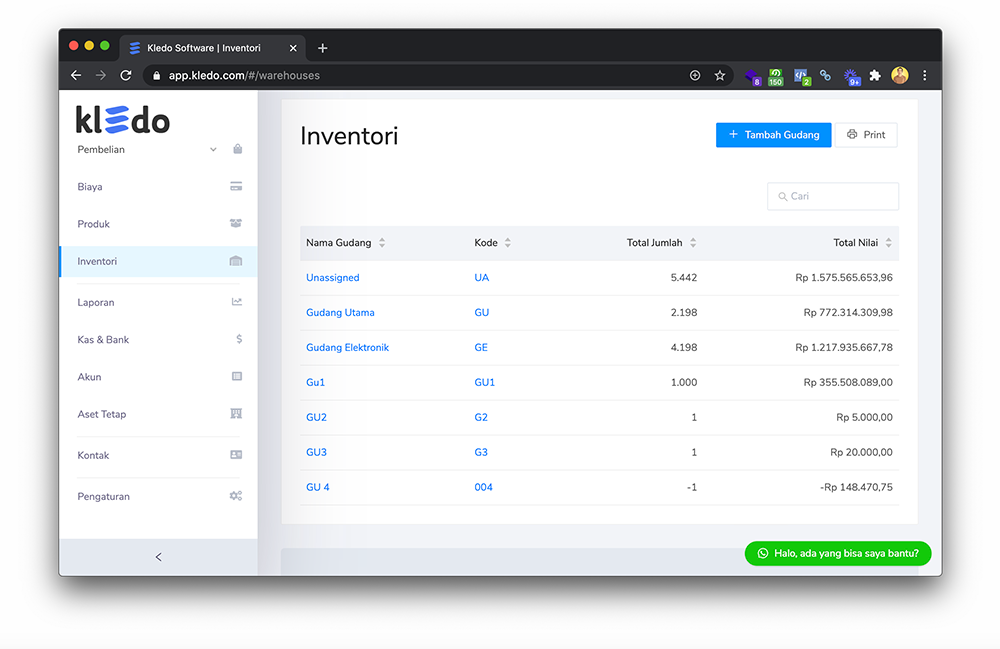Click the Pembelian shopping bag icon

point(237,149)
